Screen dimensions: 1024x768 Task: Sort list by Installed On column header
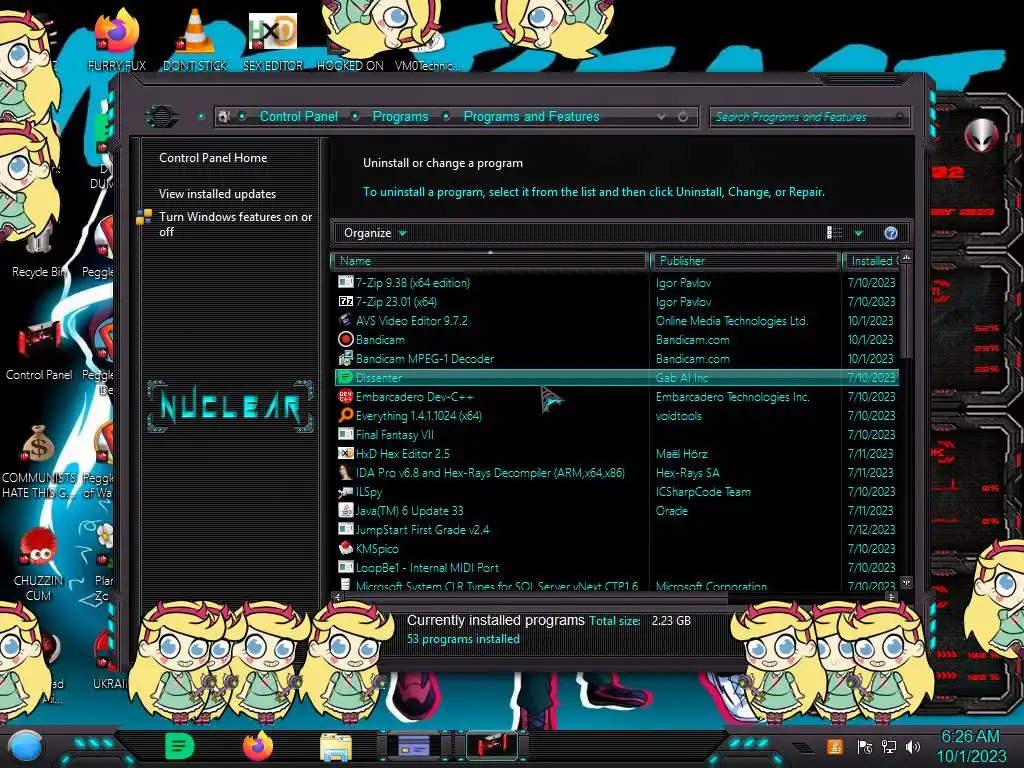[x=871, y=261]
